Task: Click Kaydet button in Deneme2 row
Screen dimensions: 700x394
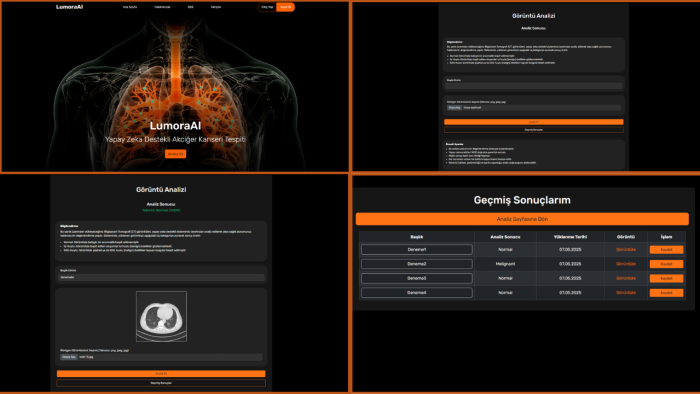Action: tap(666, 264)
